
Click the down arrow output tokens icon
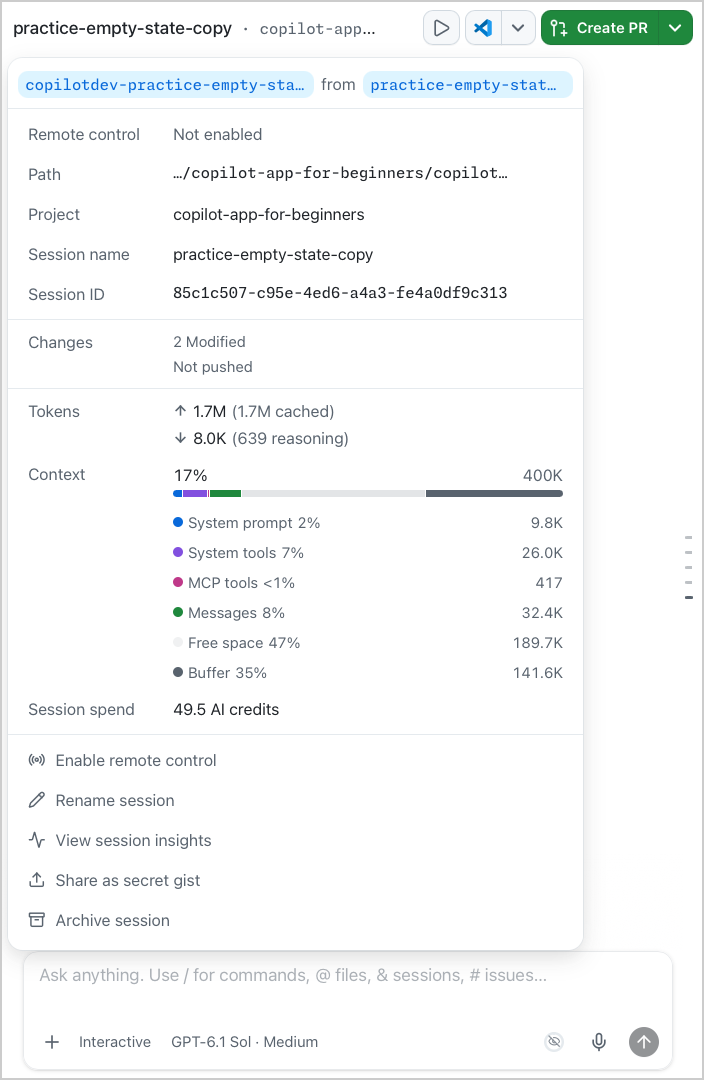point(180,438)
